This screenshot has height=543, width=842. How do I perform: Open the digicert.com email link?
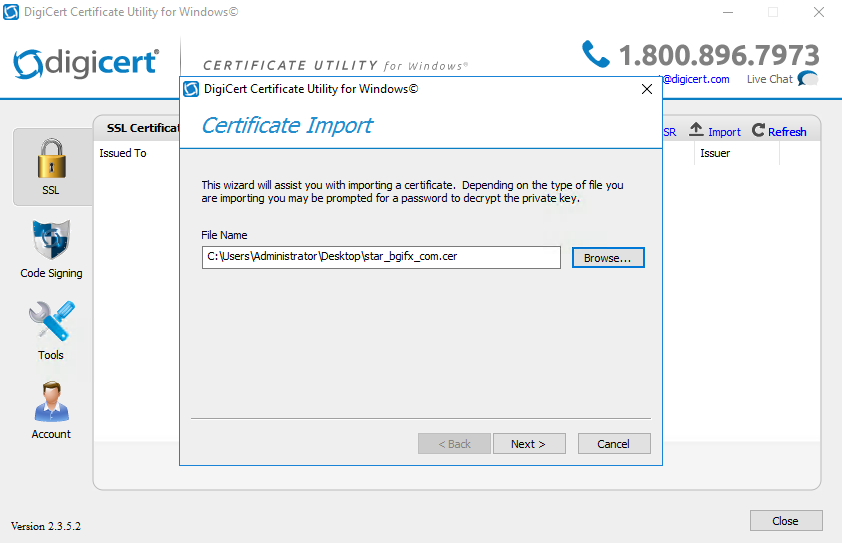coord(696,79)
